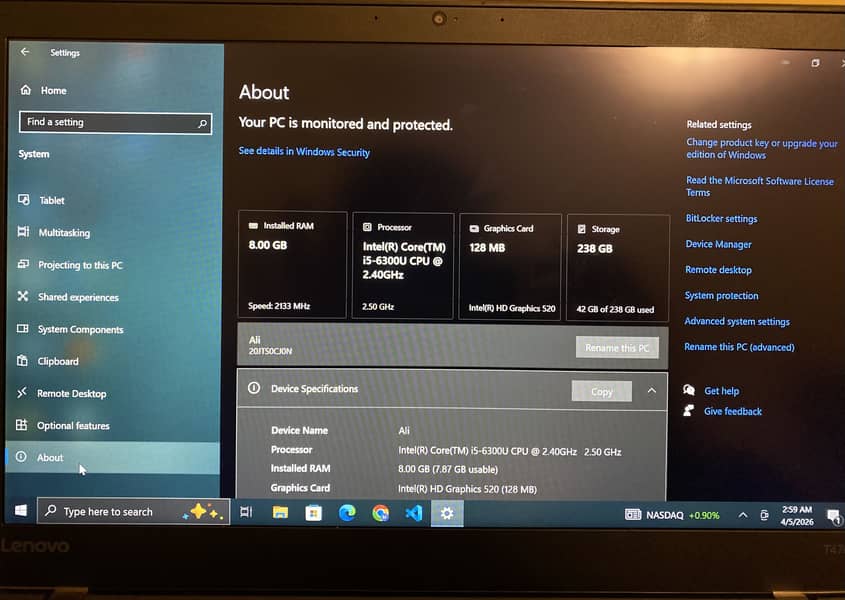845x600 pixels.
Task: Click the About info icon in sidebar
Action: [x=21, y=457]
